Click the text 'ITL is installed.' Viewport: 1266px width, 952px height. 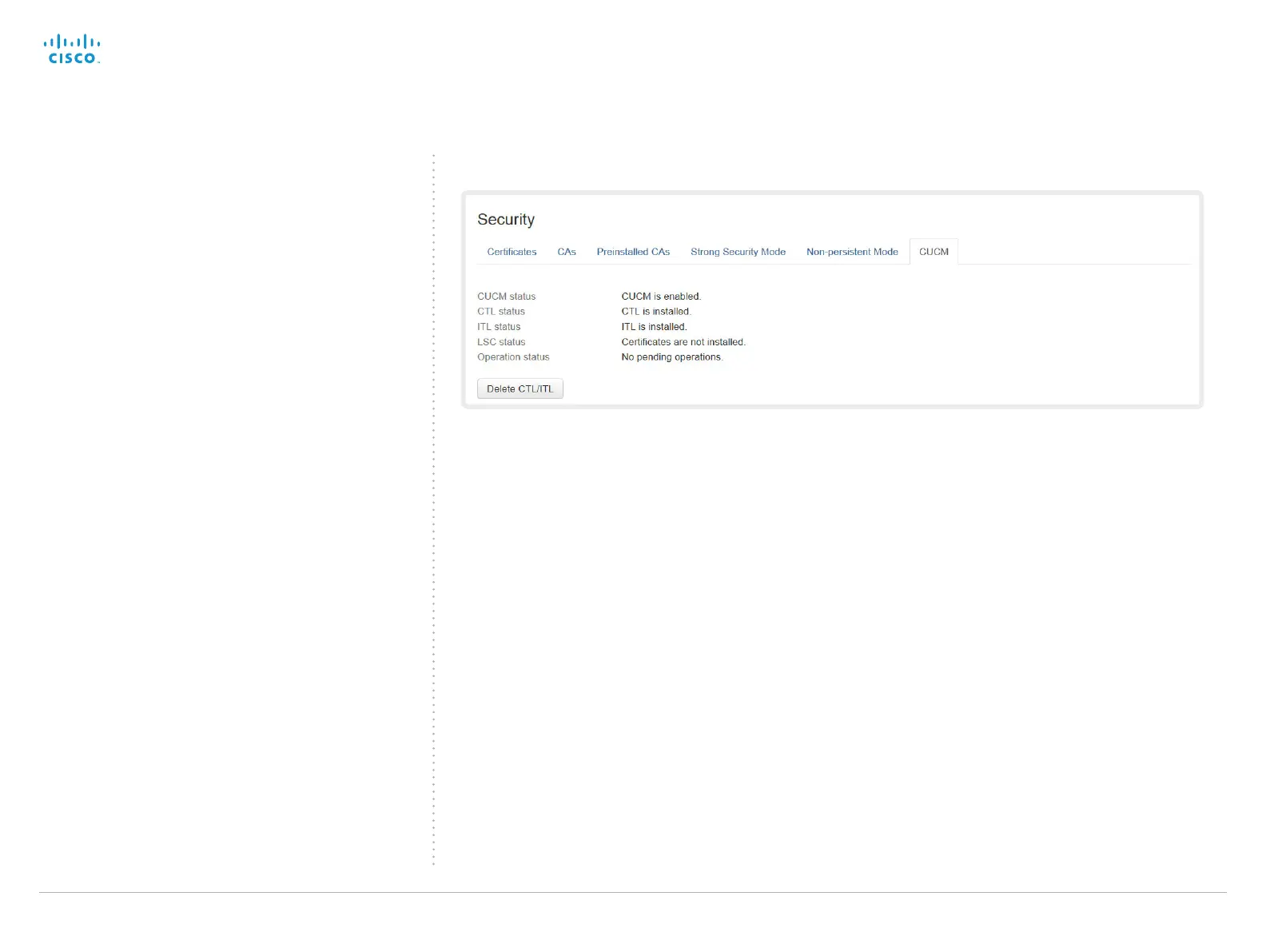tap(654, 327)
